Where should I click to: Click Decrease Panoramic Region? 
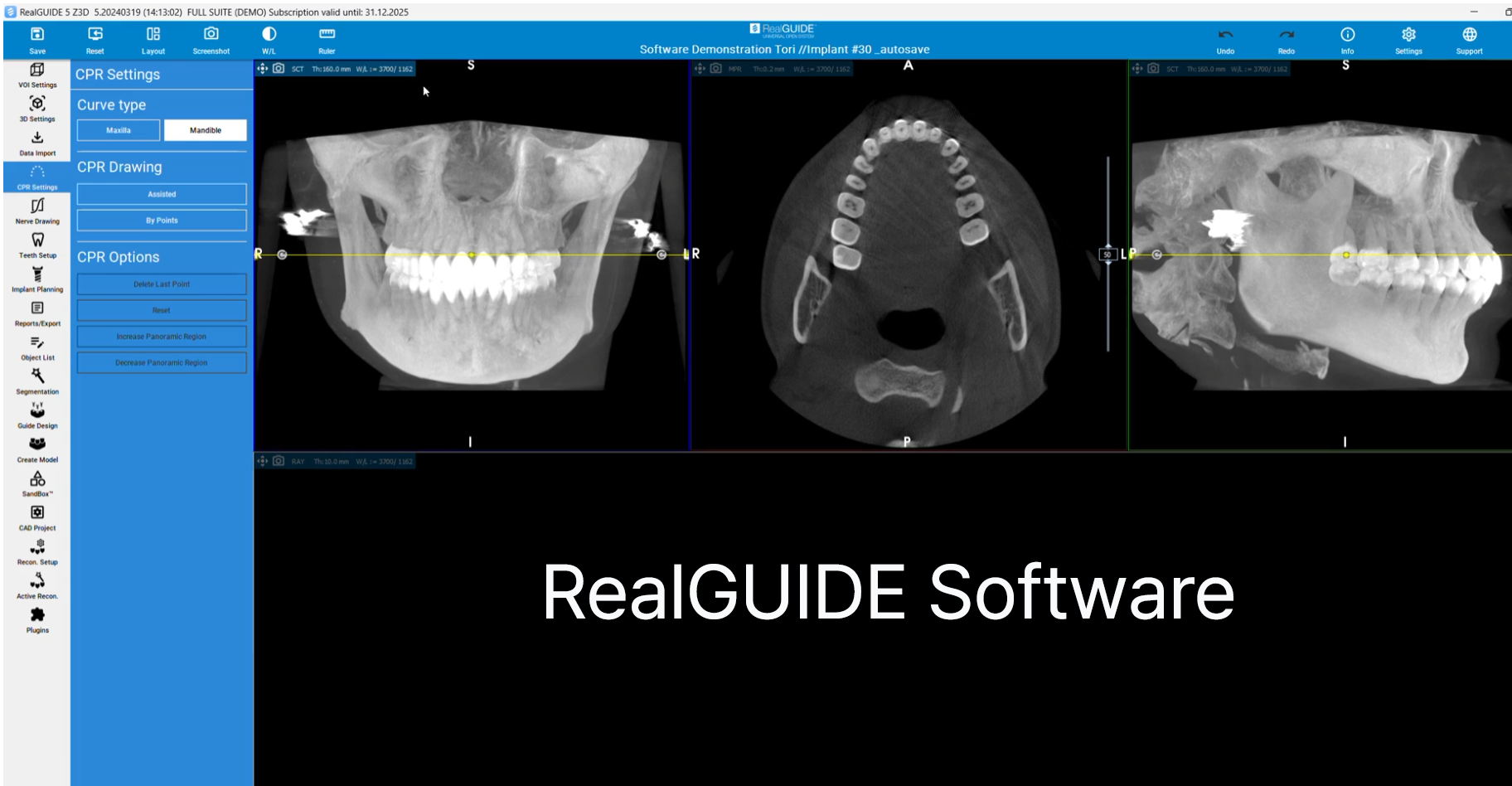point(162,362)
